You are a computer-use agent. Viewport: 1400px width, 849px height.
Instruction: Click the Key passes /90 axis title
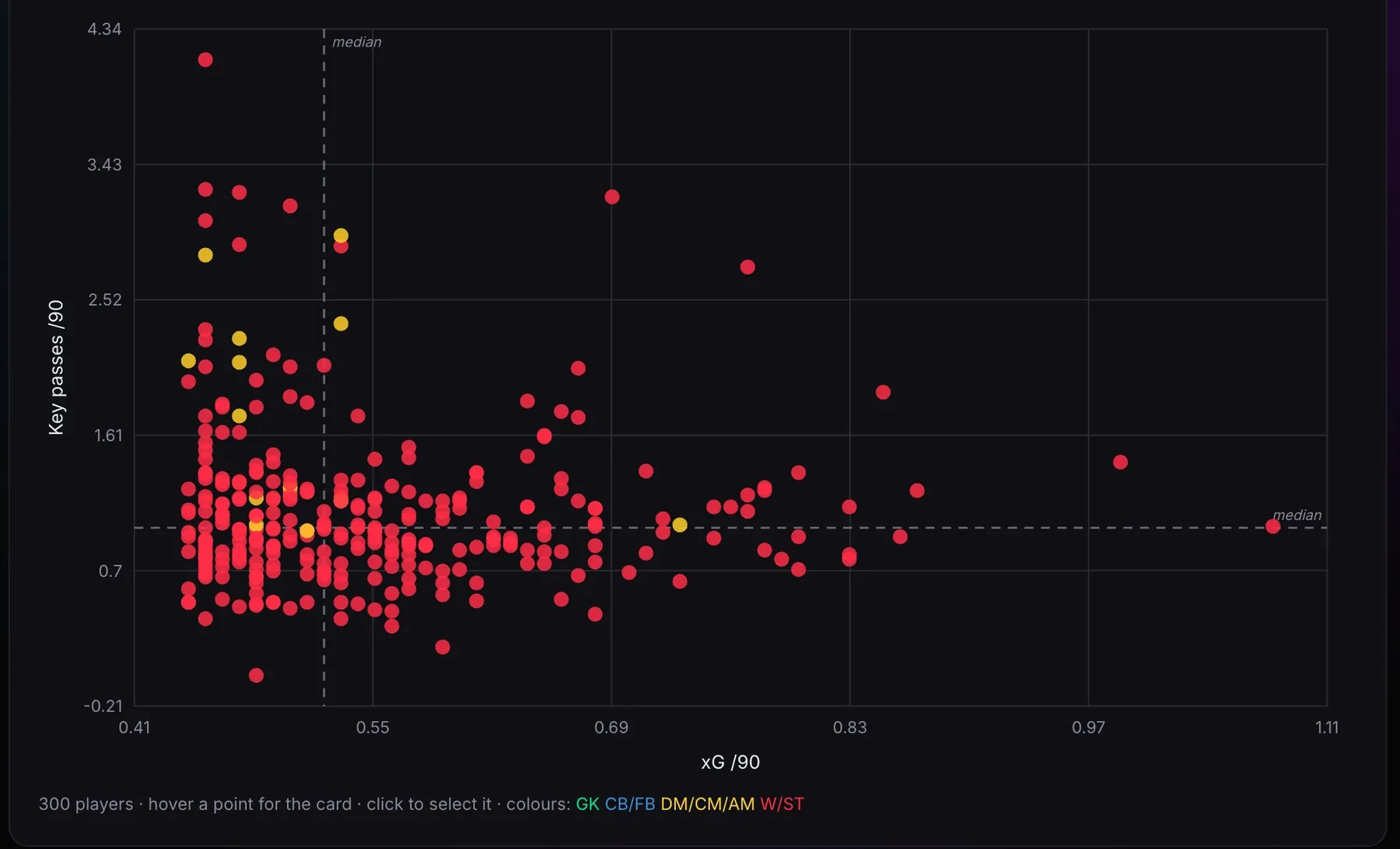click(x=56, y=368)
